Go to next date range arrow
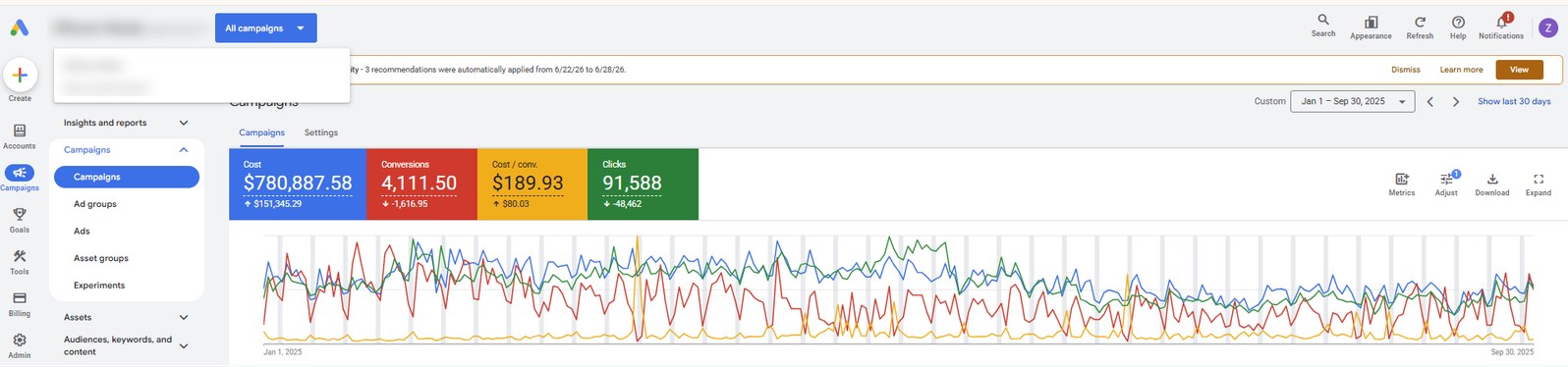The height and width of the screenshot is (367, 1568). click(x=1456, y=101)
